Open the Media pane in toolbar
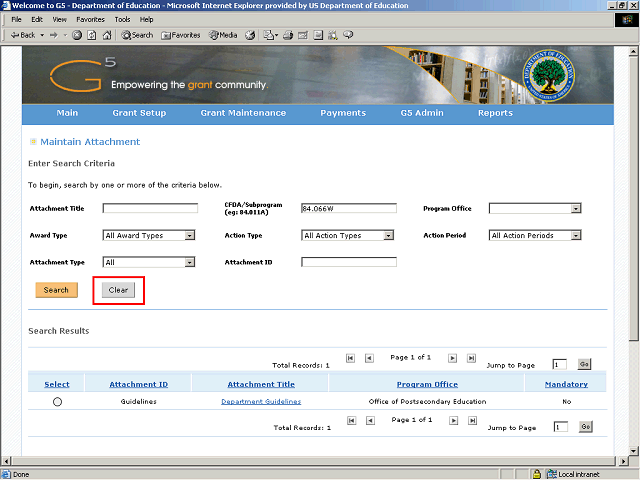Image resolution: width=640 pixels, height=480 pixels. [223, 35]
